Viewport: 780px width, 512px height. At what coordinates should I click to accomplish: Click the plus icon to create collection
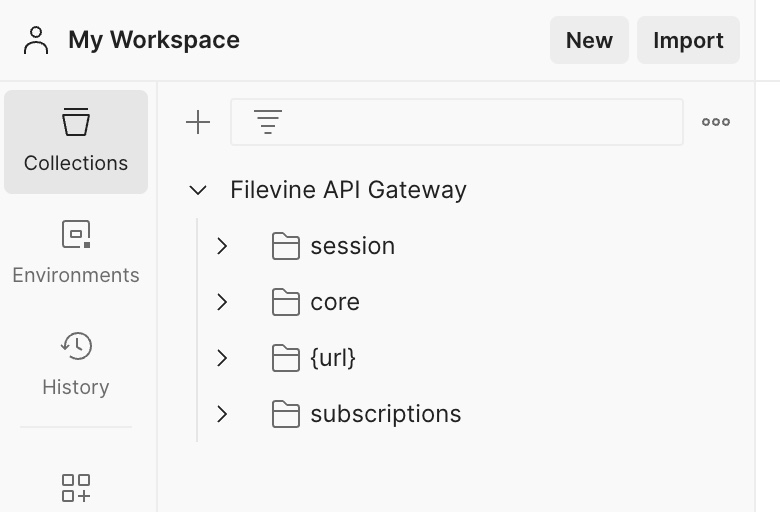coord(198,122)
